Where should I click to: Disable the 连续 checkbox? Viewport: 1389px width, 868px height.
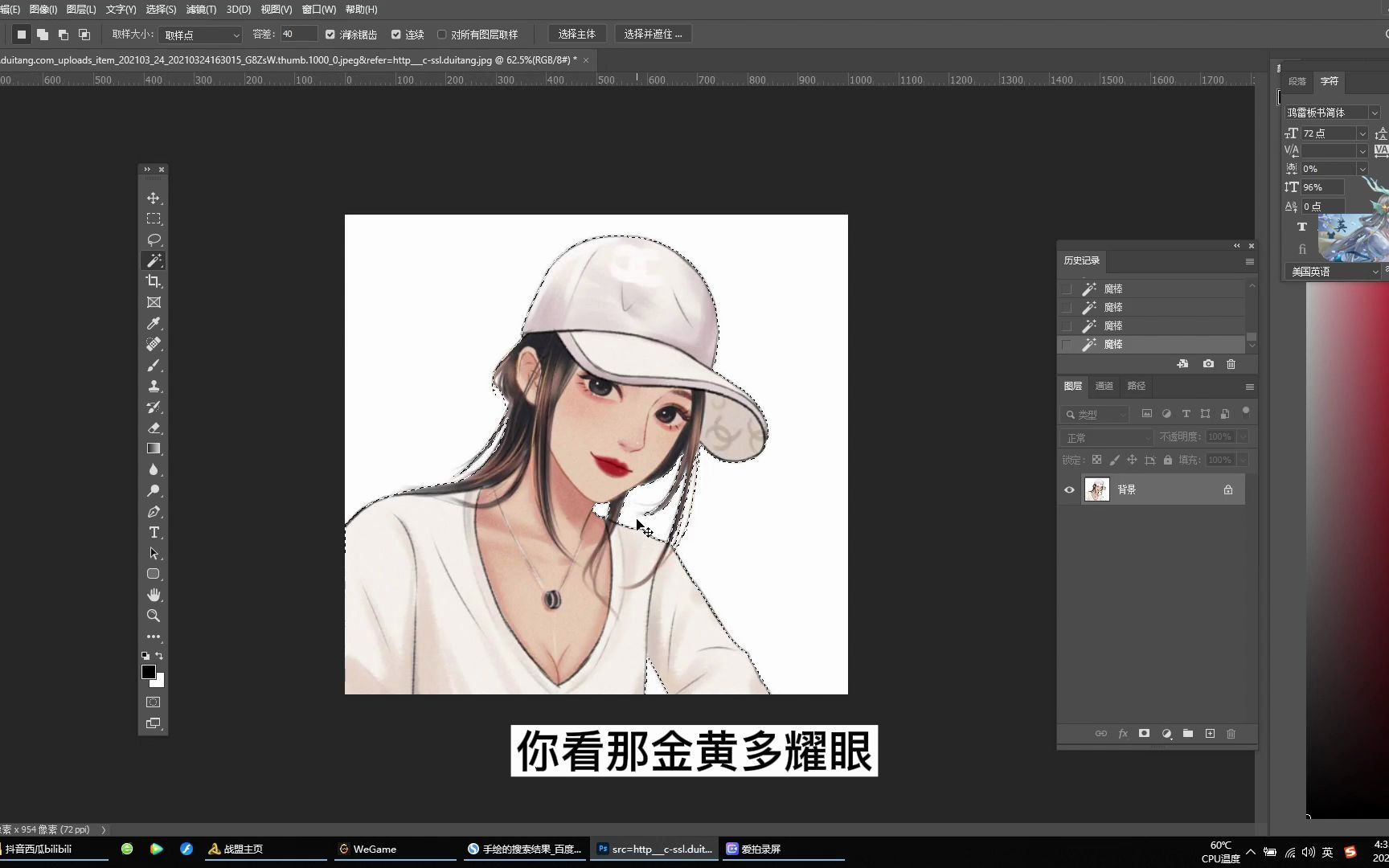pyautogui.click(x=395, y=34)
